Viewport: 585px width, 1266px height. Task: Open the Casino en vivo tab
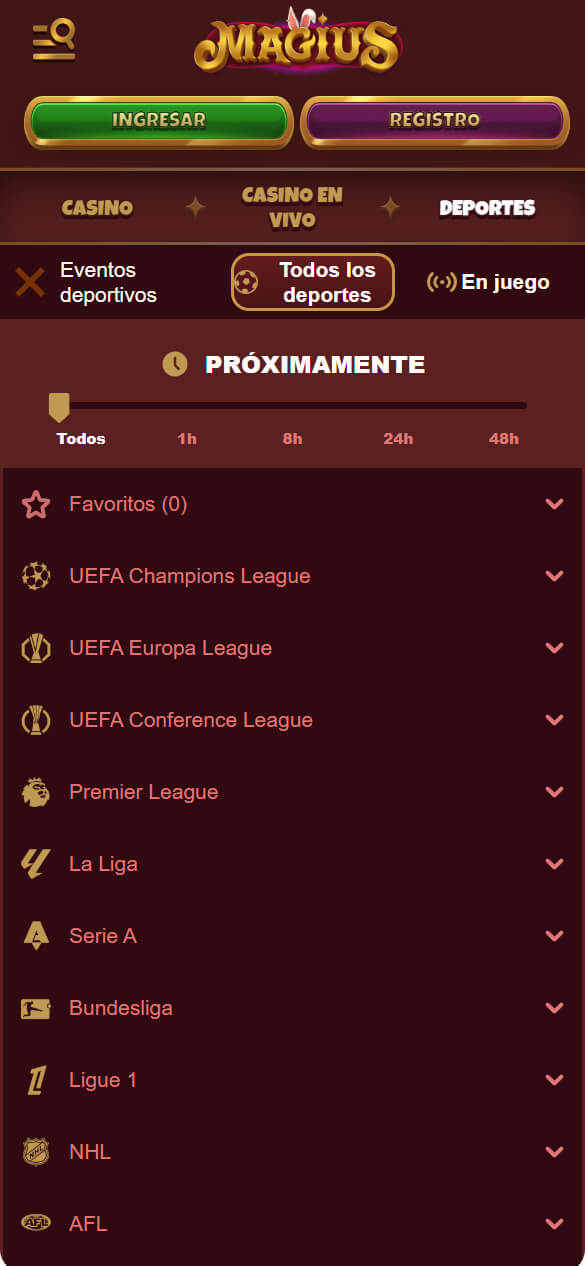point(292,208)
